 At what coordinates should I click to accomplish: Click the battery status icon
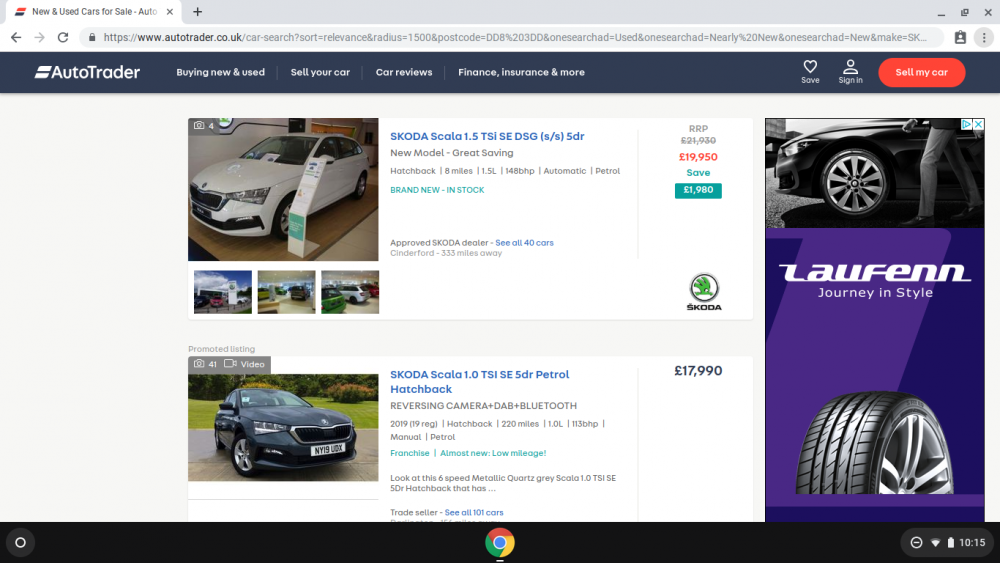[x=950, y=543]
